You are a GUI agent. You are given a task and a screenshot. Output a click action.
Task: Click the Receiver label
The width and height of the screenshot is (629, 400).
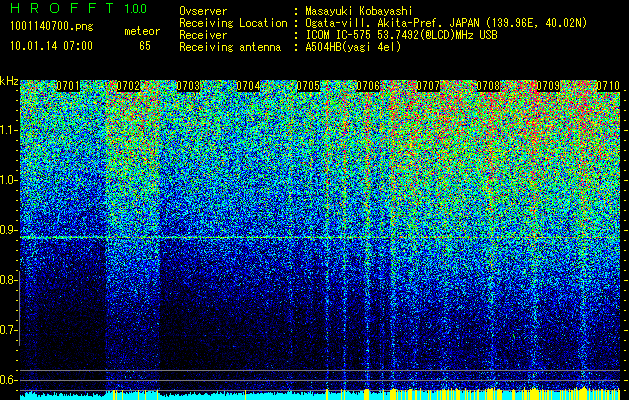203,35
